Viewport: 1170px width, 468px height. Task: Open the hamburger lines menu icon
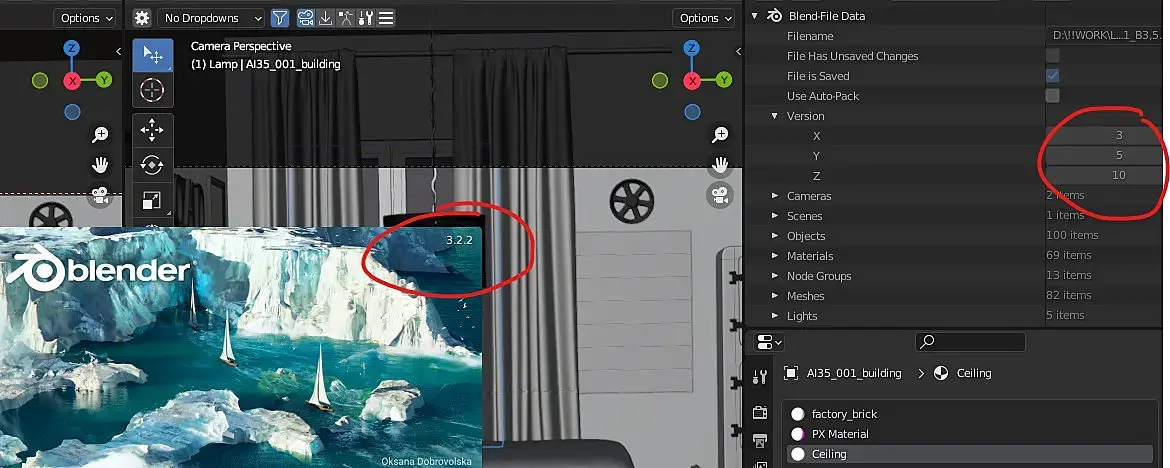click(x=386, y=18)
